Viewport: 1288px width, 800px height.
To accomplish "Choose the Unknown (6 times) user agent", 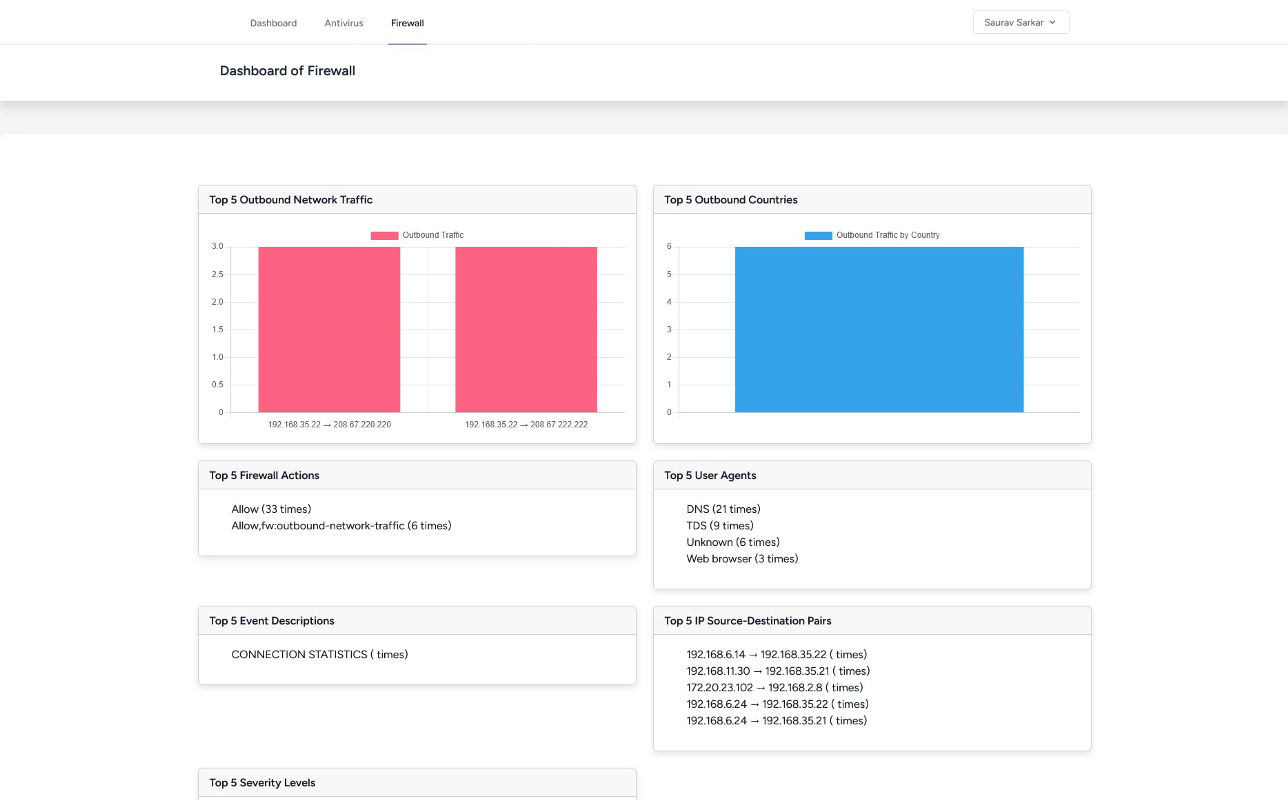I will [732, 542].
